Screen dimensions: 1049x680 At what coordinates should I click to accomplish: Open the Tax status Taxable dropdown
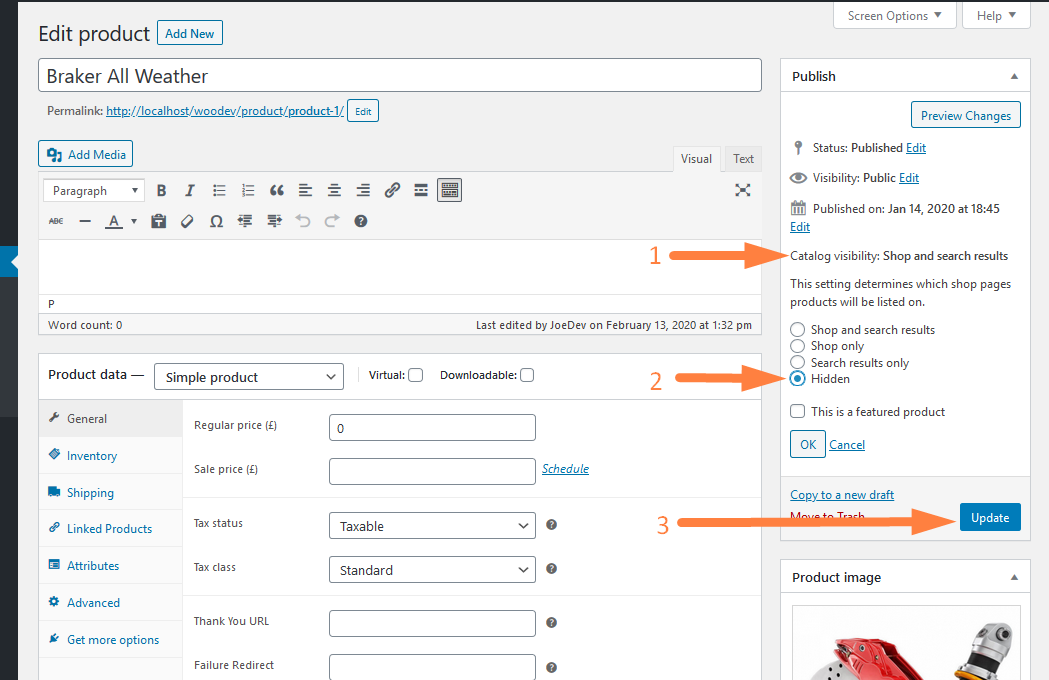[432, 525]
